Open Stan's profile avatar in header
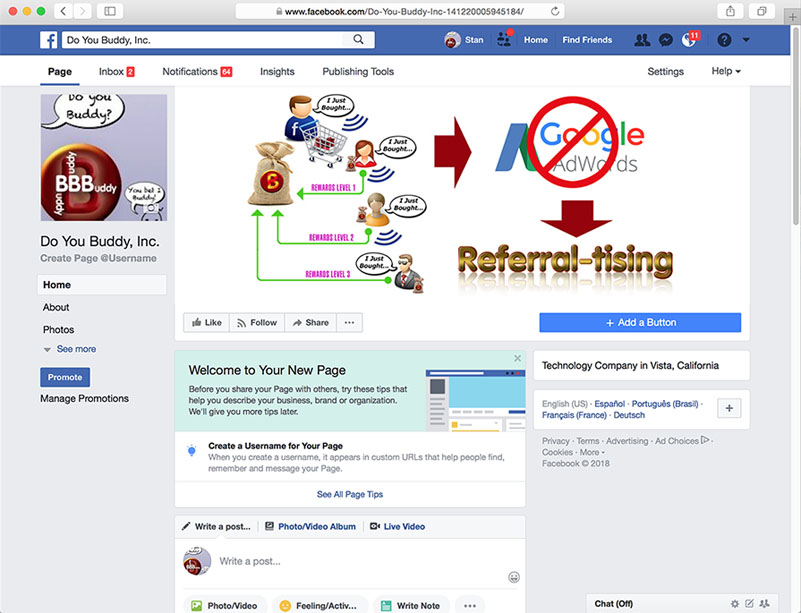Viewport: 801px width, 613px height. click(x=452, y=40)
